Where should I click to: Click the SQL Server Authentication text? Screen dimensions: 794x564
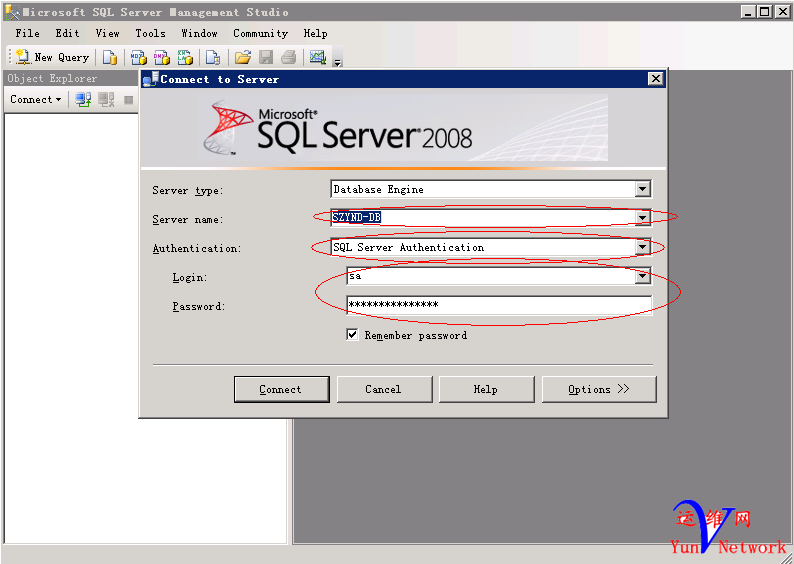409,247
